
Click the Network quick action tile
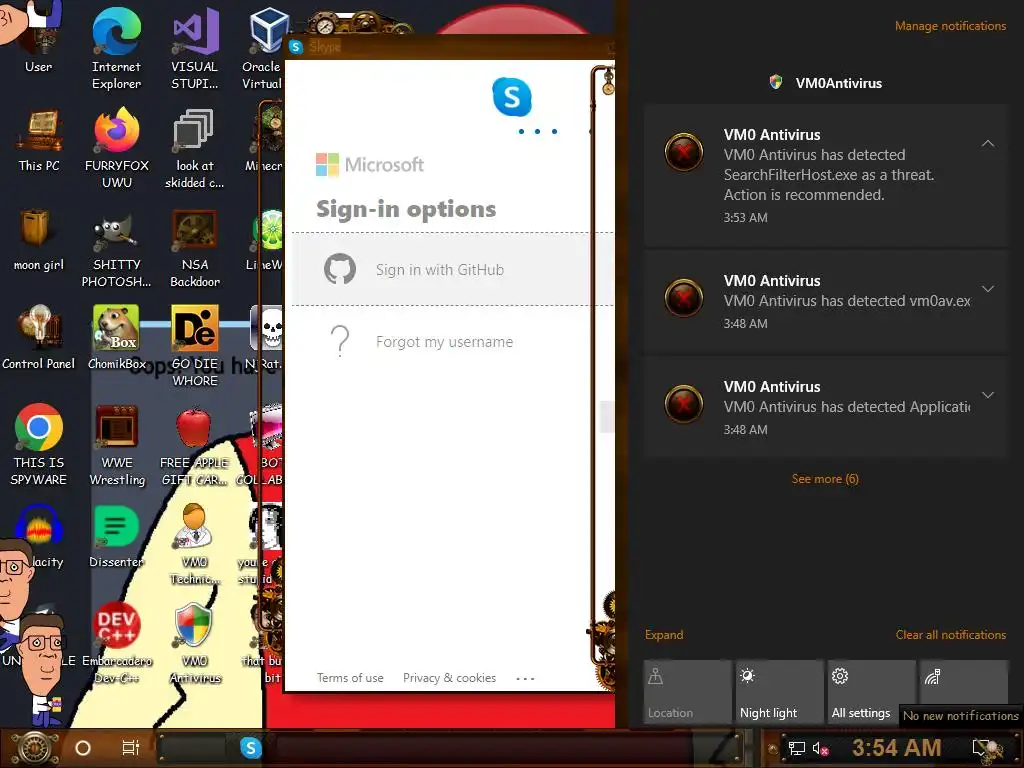point(964,682)
